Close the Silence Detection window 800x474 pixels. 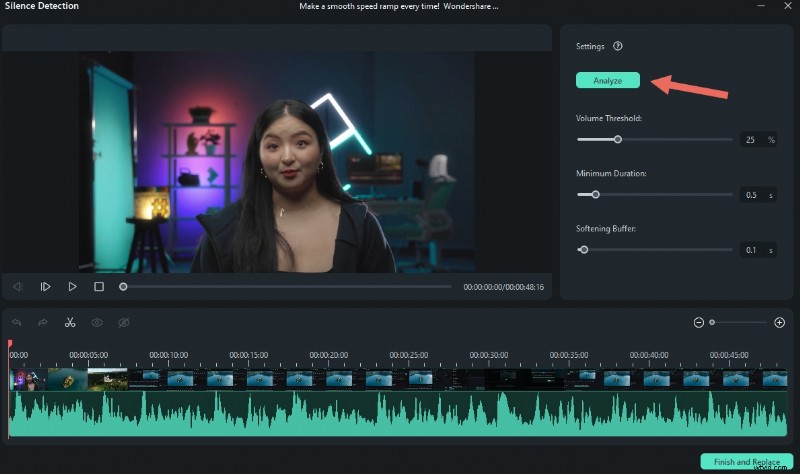pyautogui.click(x=787, y=6)
